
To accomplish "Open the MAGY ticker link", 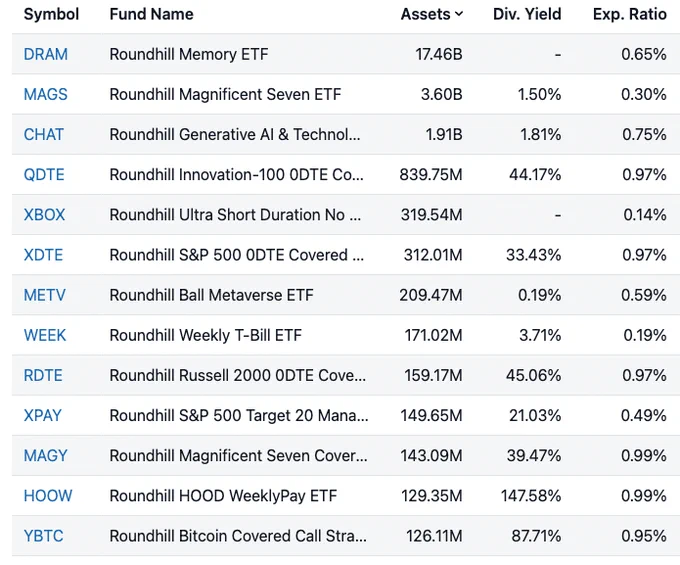I will (46, 456).
